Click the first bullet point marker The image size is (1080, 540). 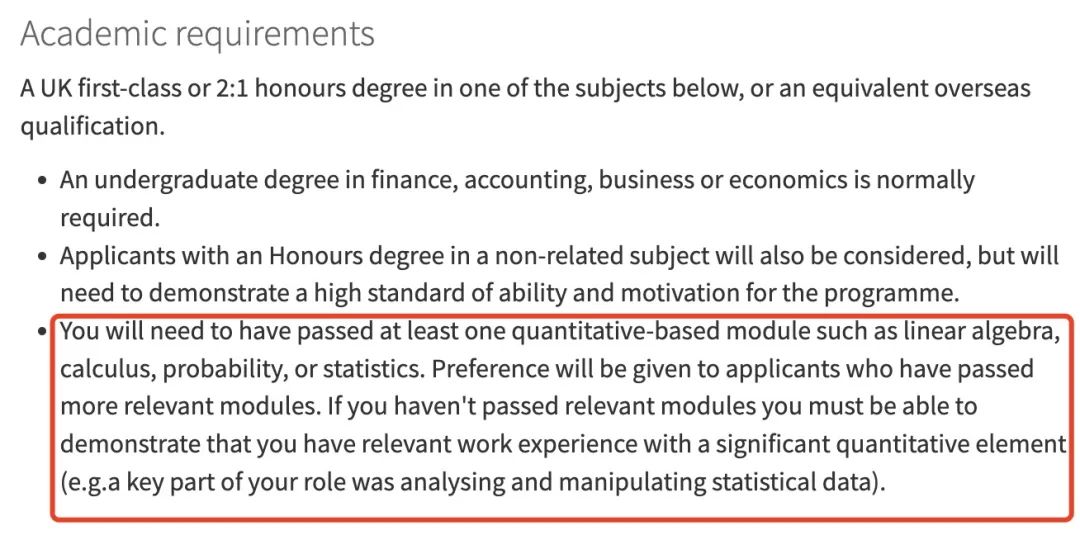[x=43, y=182]
